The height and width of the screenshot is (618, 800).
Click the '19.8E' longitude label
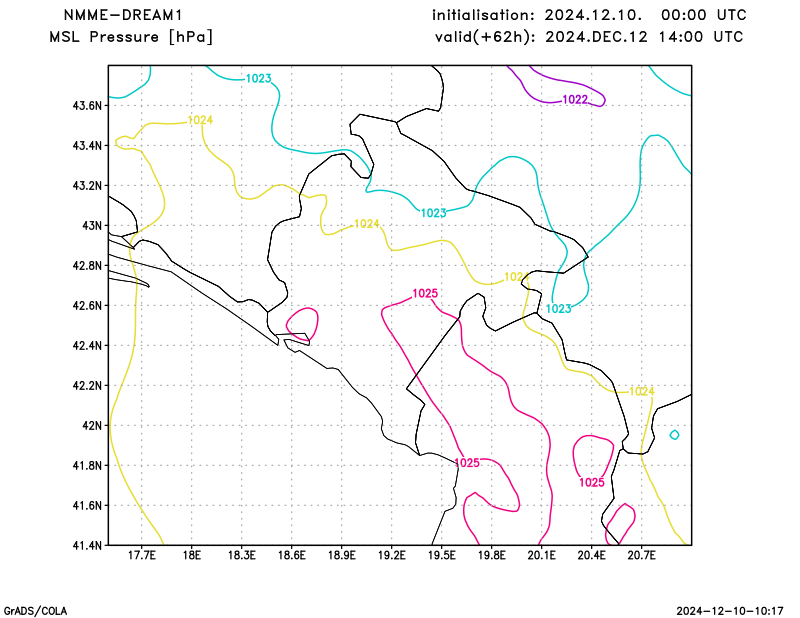(x=491, y=555)
